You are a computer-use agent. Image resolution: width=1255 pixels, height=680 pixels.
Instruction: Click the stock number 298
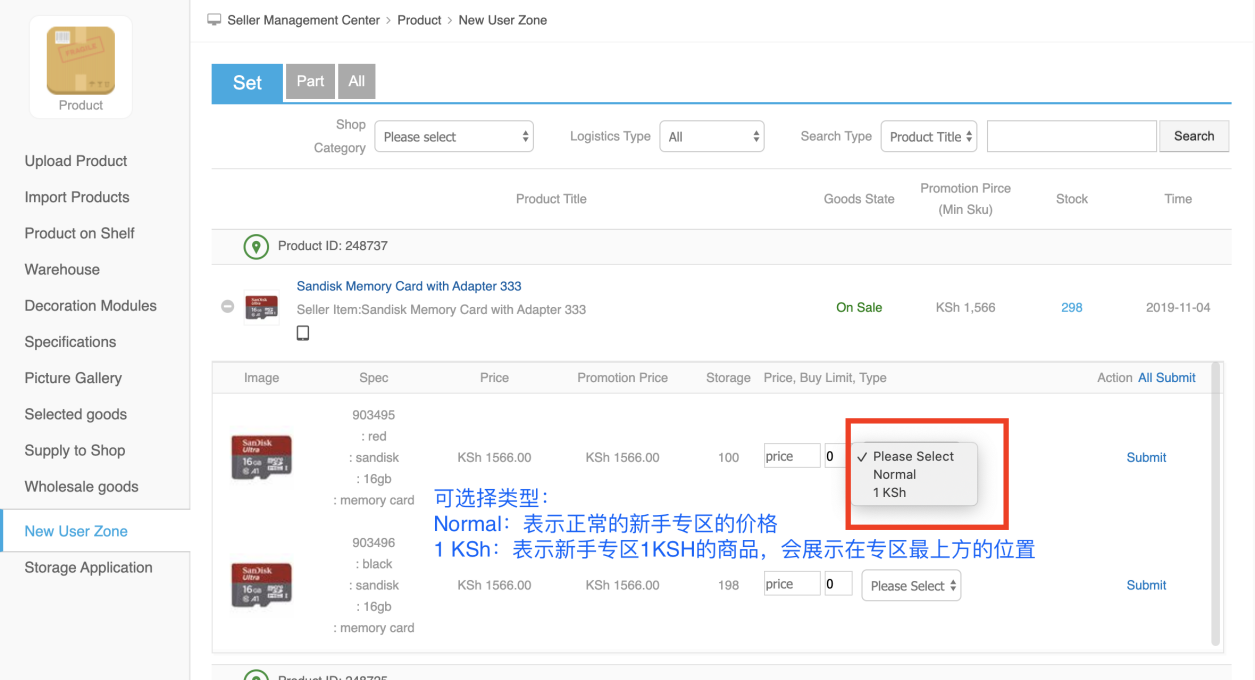click(1072, 307)
